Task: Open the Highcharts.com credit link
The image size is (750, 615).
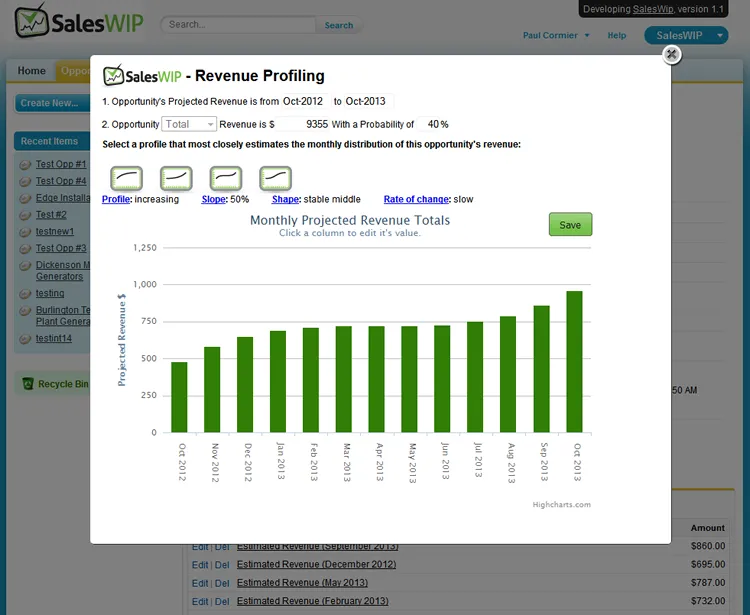Action: point(562,505)
